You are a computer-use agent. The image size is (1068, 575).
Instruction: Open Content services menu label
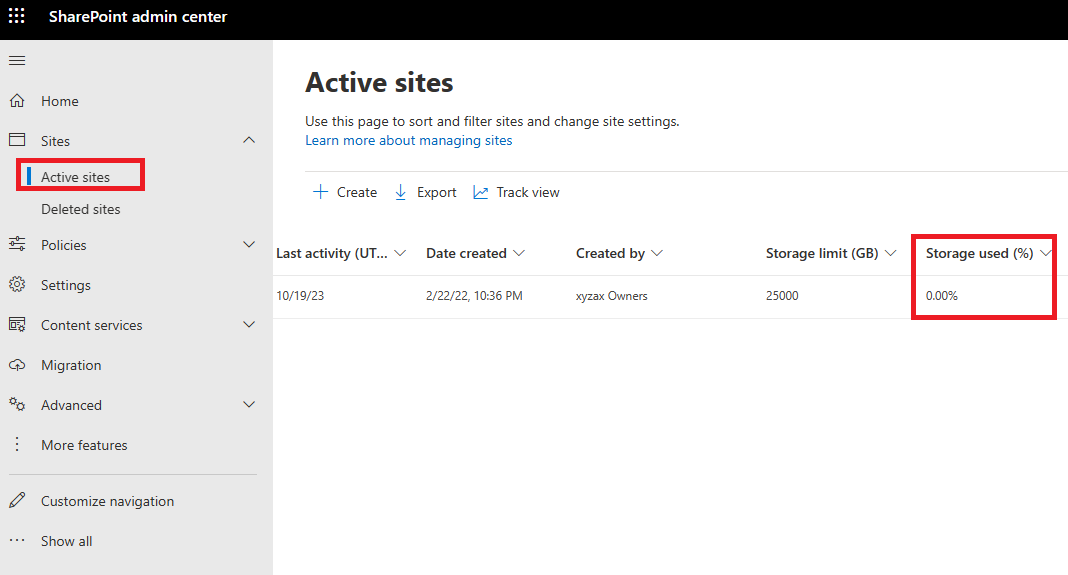click(x=91, y=325)
